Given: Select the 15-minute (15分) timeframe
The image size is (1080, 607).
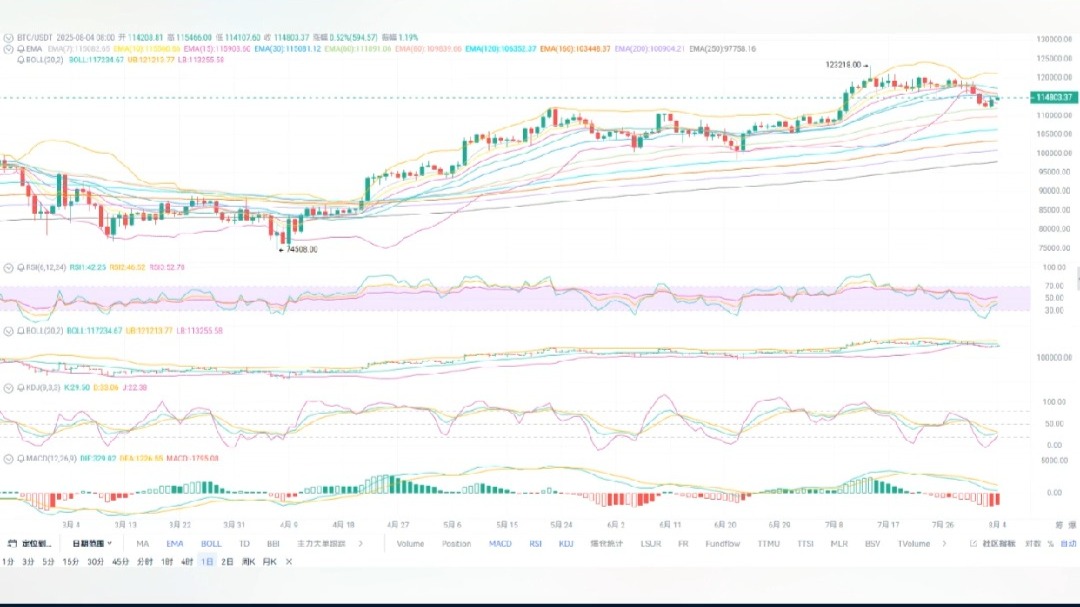Looking at the screenshot, I should pos(70,562).
